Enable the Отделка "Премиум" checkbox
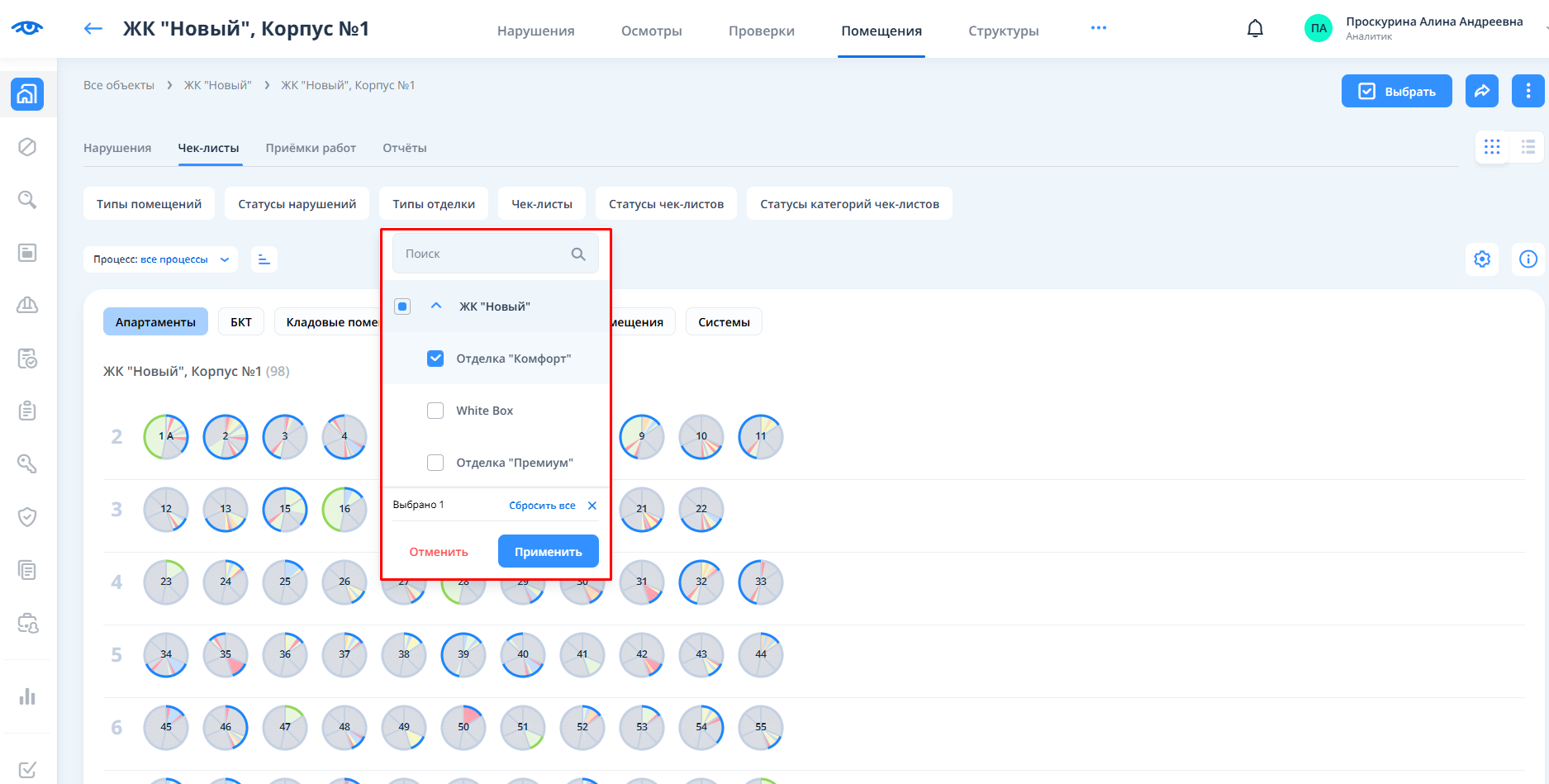 [x=435, y=463]
